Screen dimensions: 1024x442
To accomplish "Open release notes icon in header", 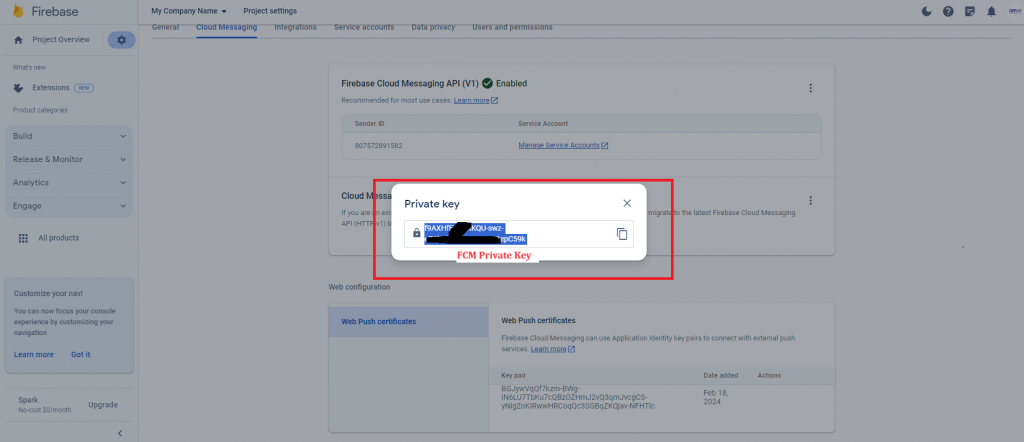I will point(970,11).
